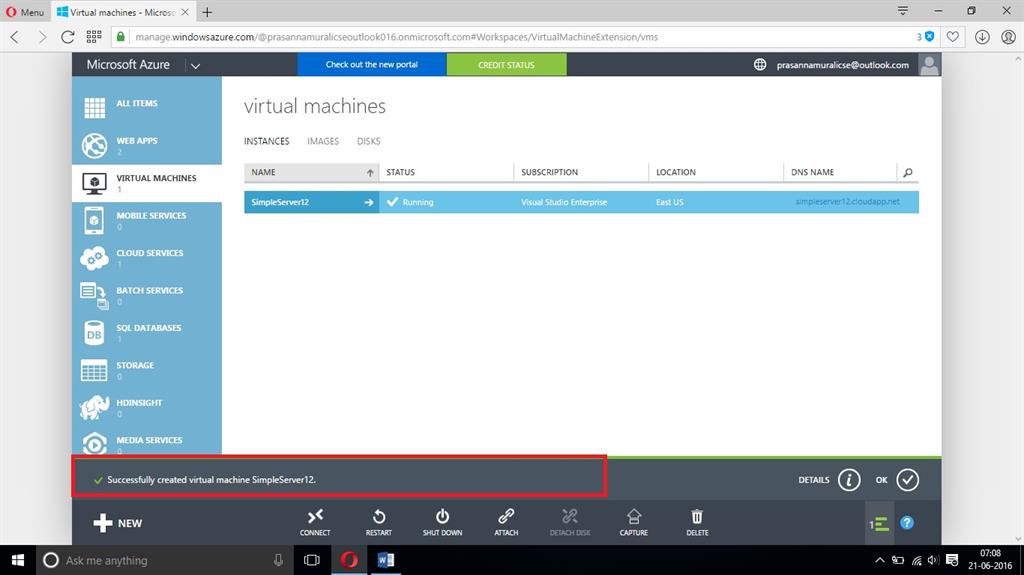Open the taskbar volume control
Image resolution: width=1024 pixels, height=575 pixels.
click(x=933, y=561)
